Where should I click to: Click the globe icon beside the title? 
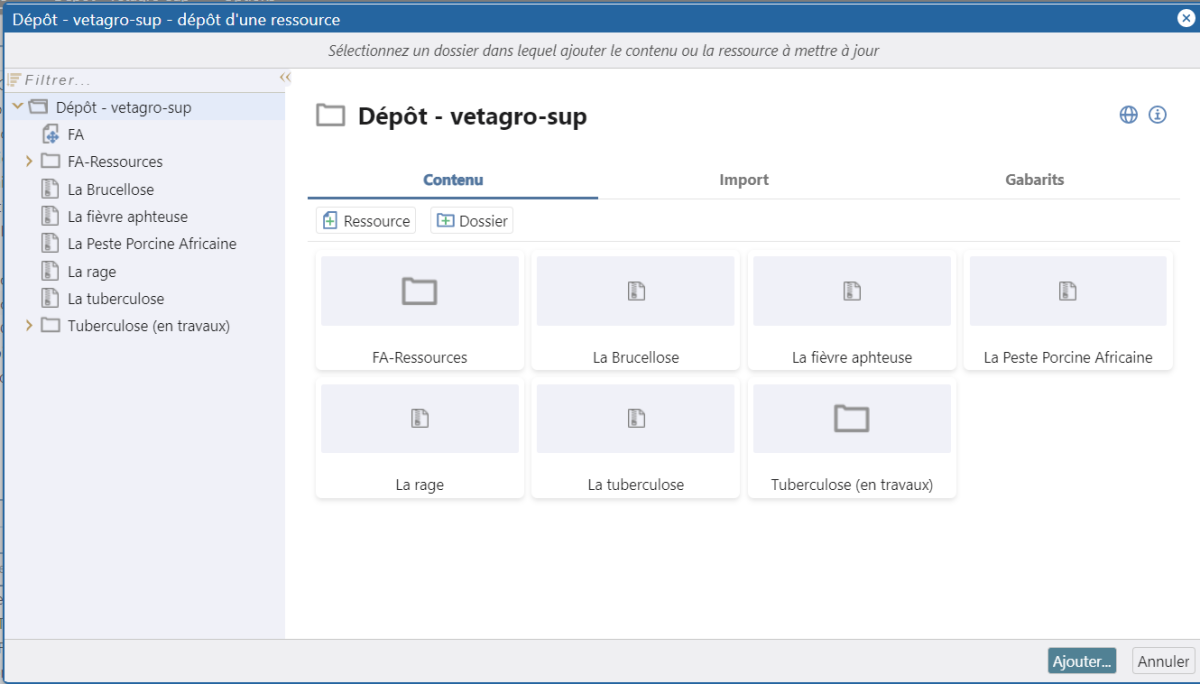tap(1128, 115)
